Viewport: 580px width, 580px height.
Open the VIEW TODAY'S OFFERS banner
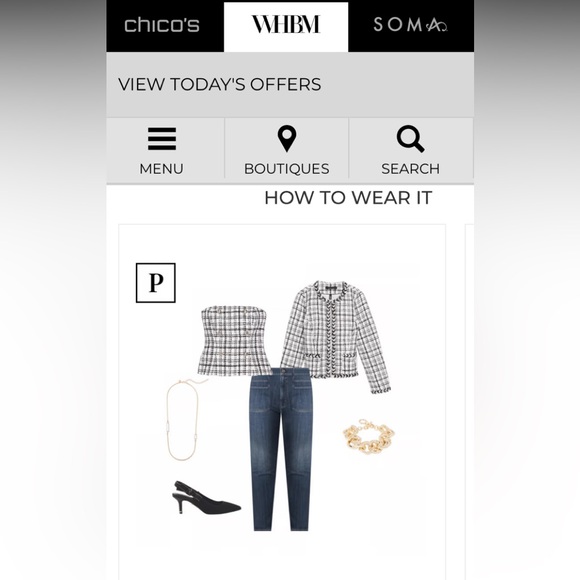220,84
